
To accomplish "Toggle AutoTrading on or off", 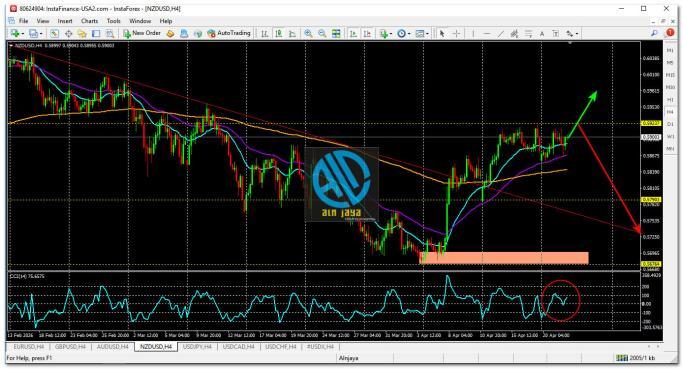I will click(229, 33).
